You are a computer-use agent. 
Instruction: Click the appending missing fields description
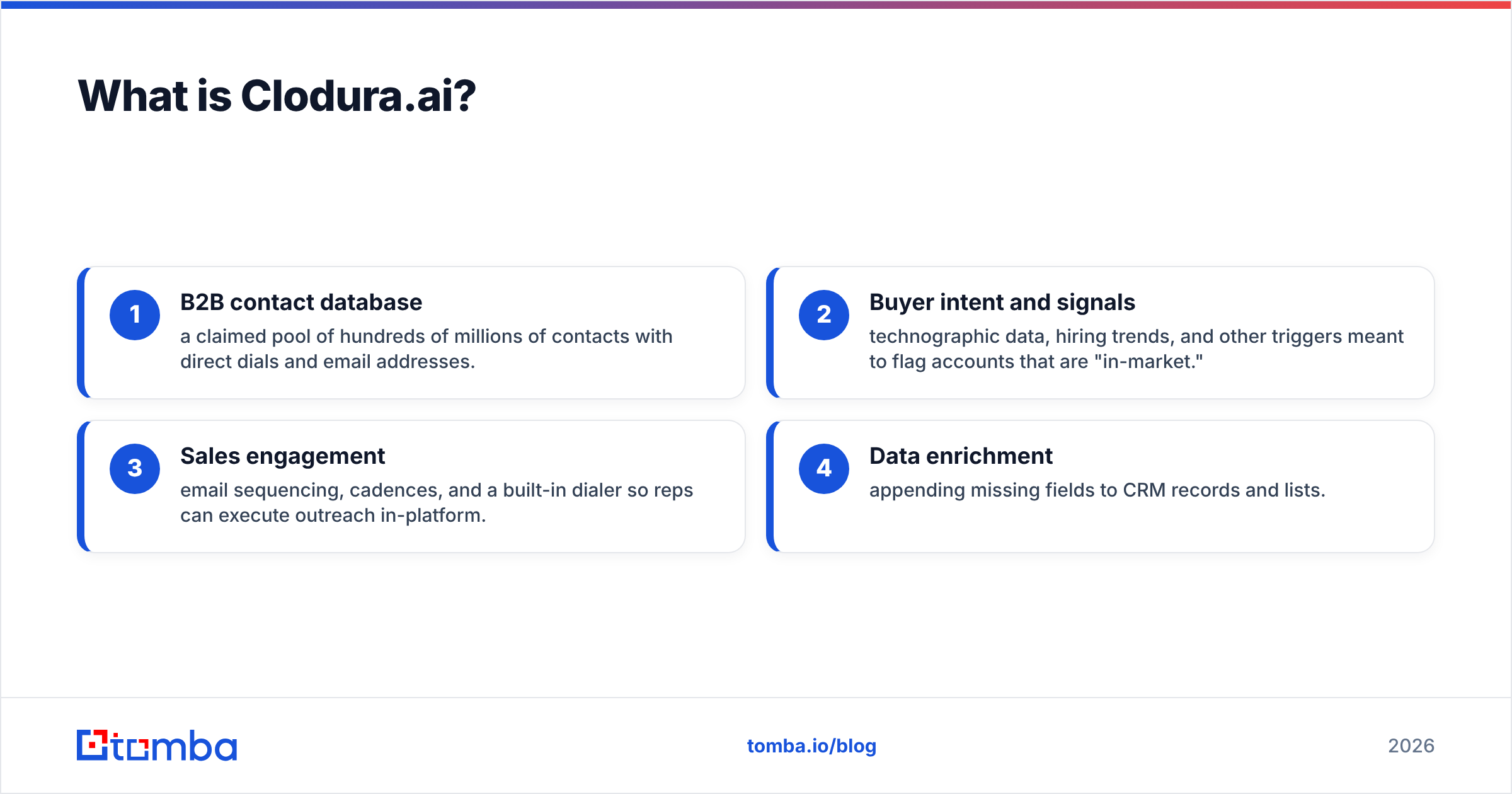click(x=1097, y=490)
